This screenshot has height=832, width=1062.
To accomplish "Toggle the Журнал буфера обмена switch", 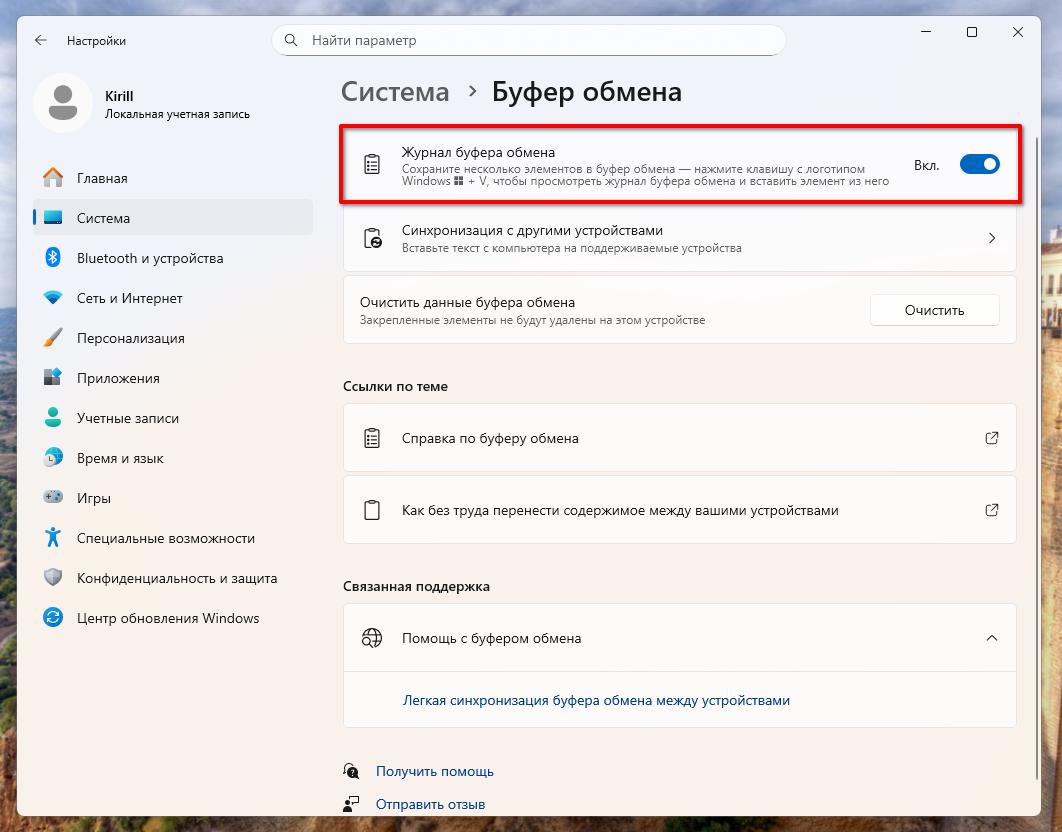I will click(979, 165).
